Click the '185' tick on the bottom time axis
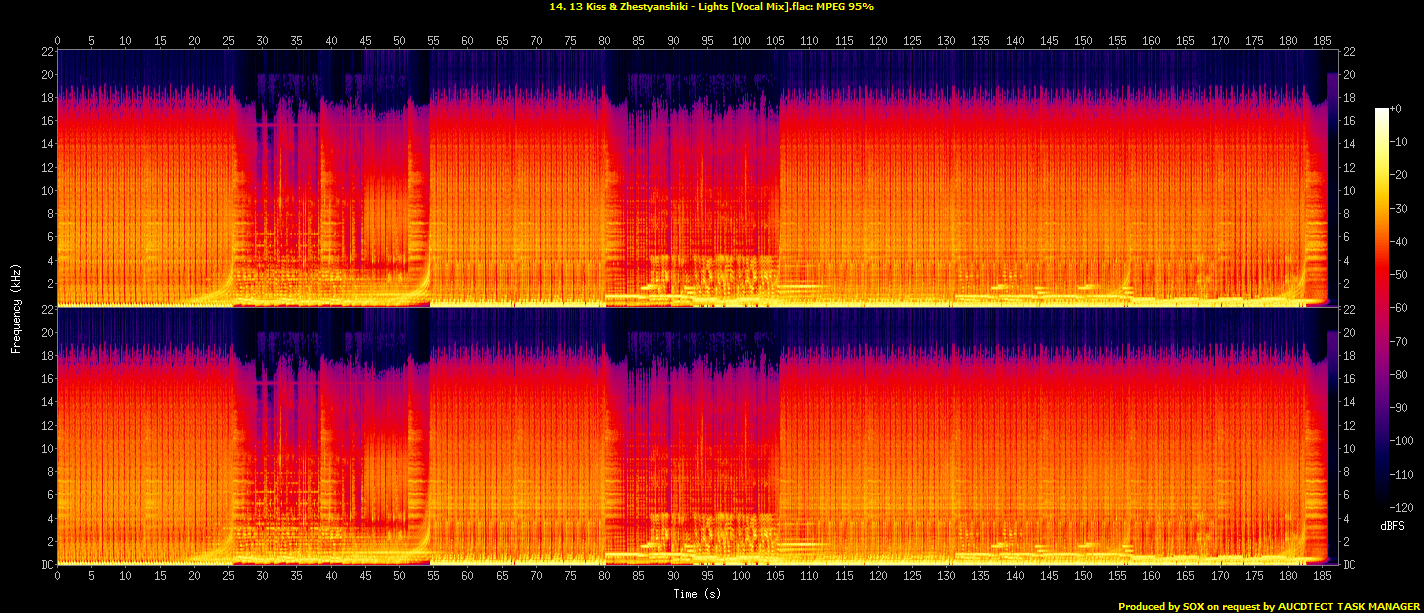Screen dimensions: 1424x613 1322,576
